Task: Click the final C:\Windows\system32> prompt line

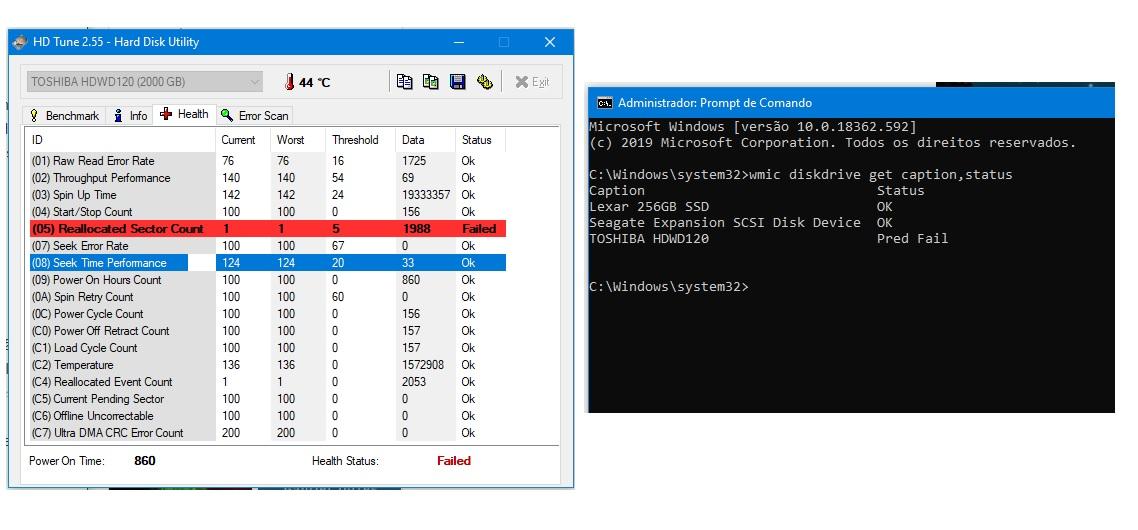Action: 668,286
